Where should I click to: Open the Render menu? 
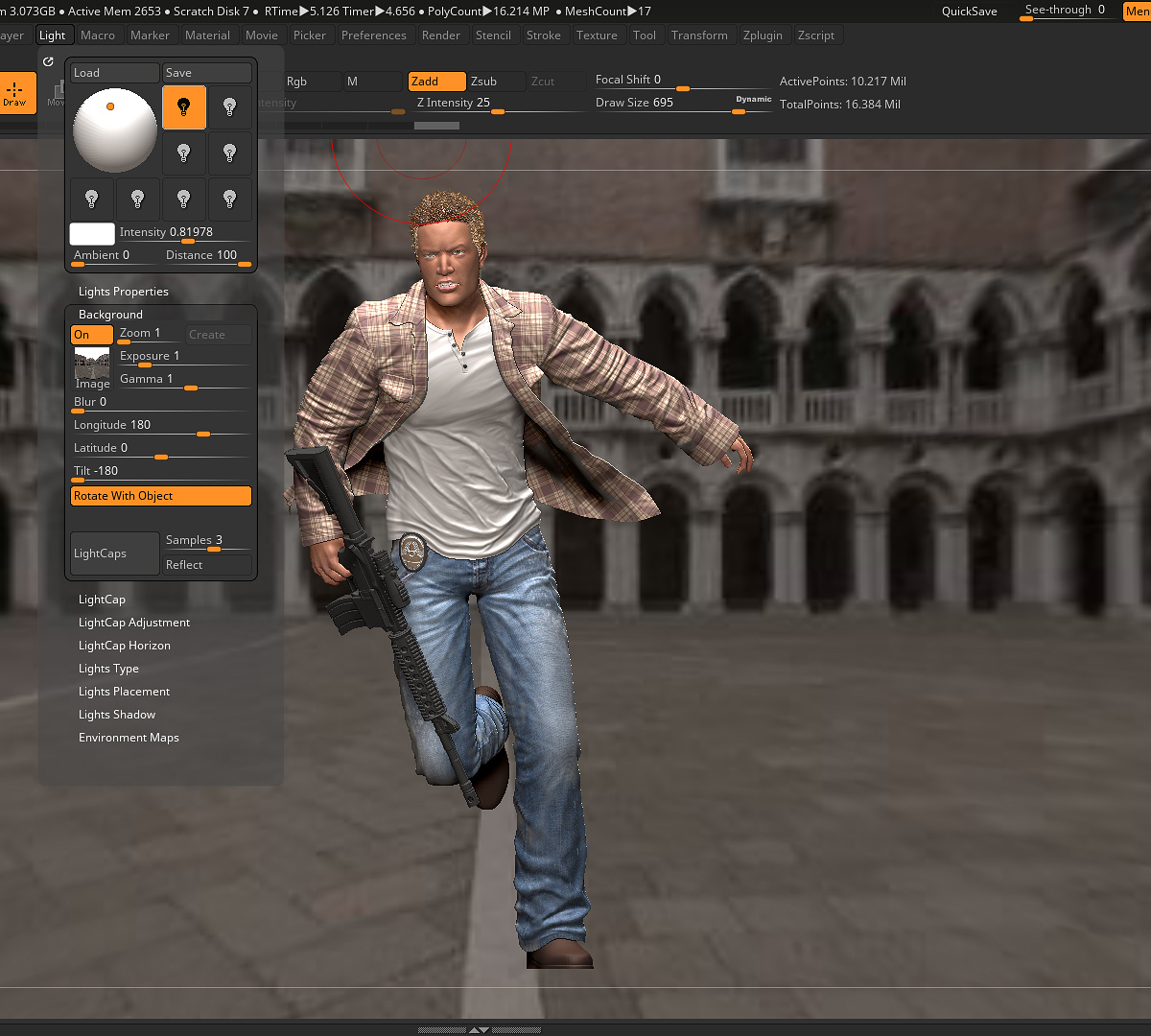click(441, 35)
